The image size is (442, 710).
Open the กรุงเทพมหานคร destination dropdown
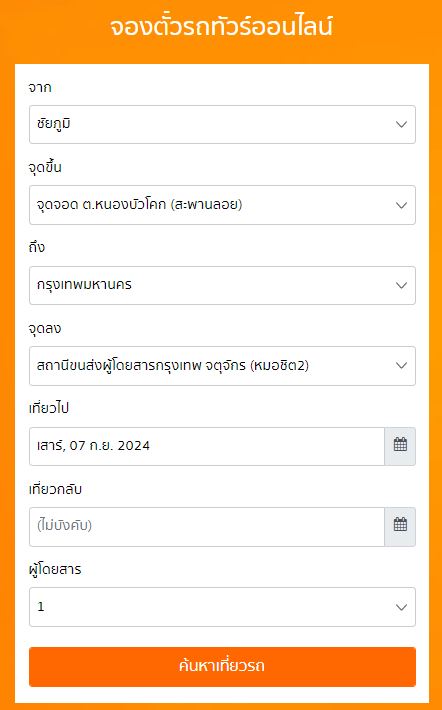(222, 285)
